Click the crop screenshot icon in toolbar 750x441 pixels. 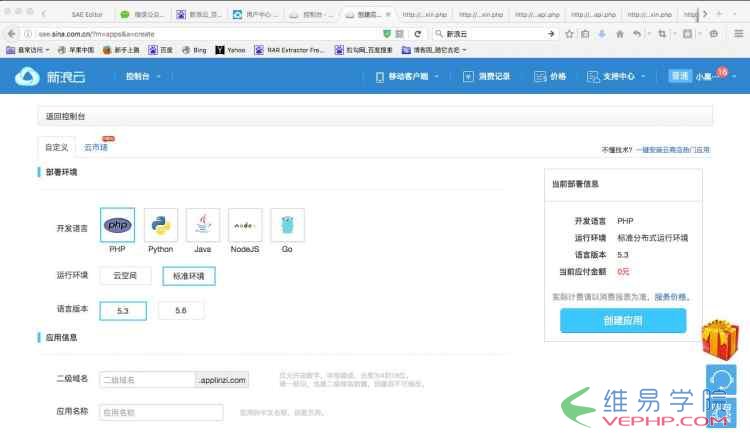pyautogui.click(x=662, y=34)
